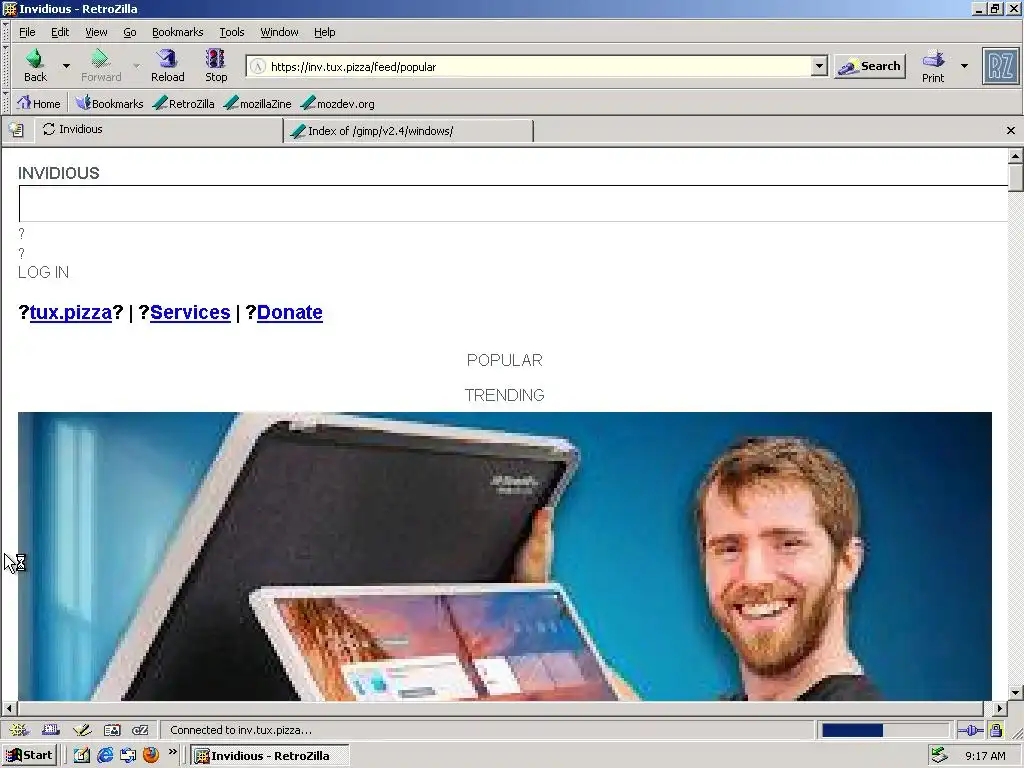Open Composer component icon in status bar

(x=82, y=730)
